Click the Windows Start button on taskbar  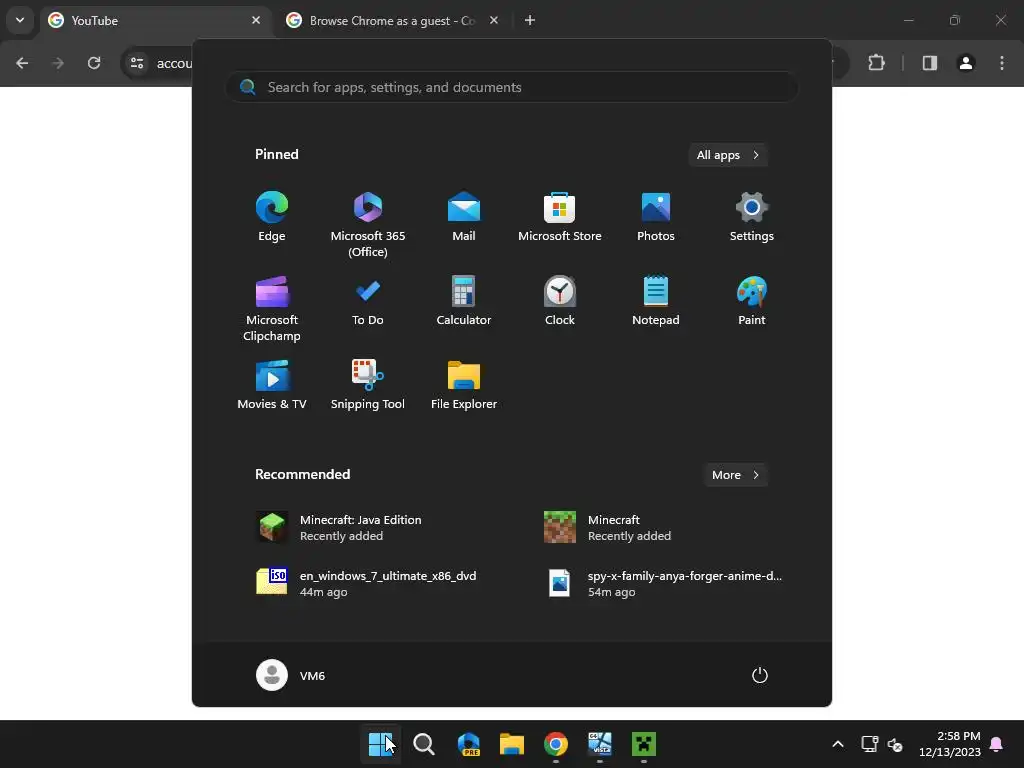[381, 744]
